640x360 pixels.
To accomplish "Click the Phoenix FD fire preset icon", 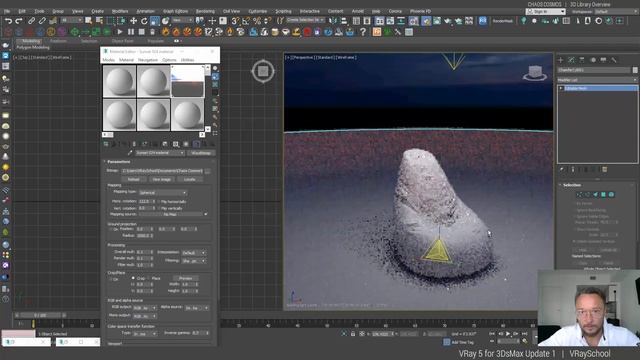I will click(165, 32).
